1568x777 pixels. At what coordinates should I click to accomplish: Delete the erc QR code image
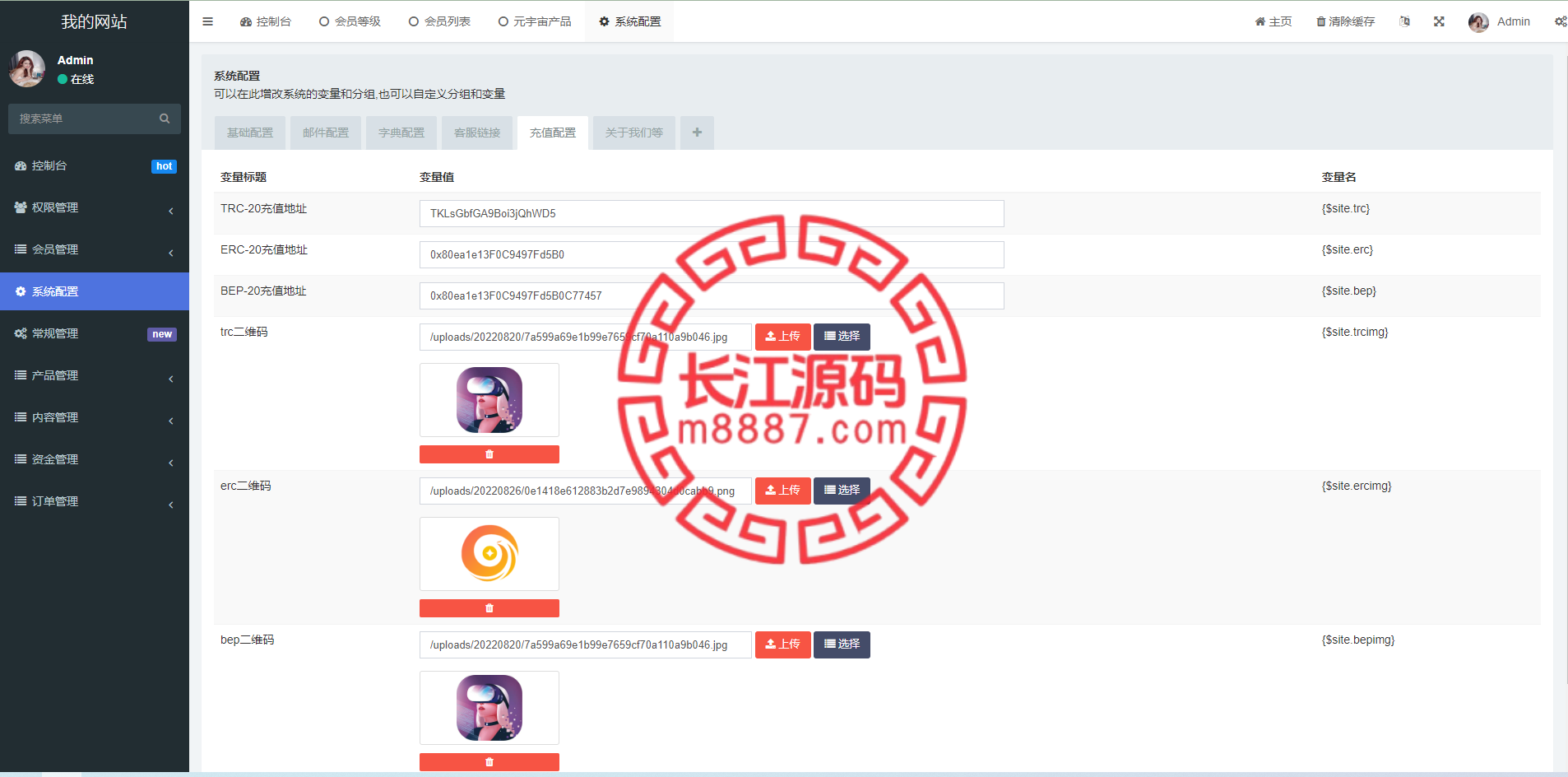[x=489, y=608]
